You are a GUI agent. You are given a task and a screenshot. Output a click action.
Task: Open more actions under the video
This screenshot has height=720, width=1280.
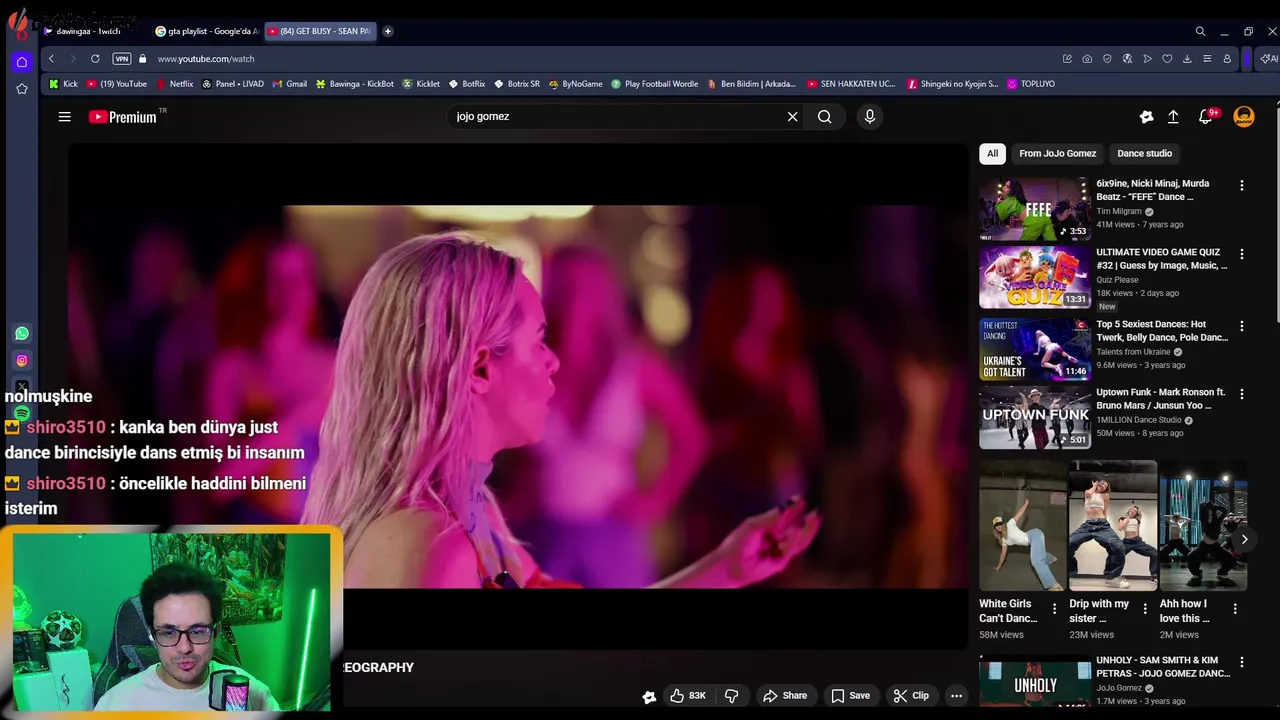[x=956, y=696]
